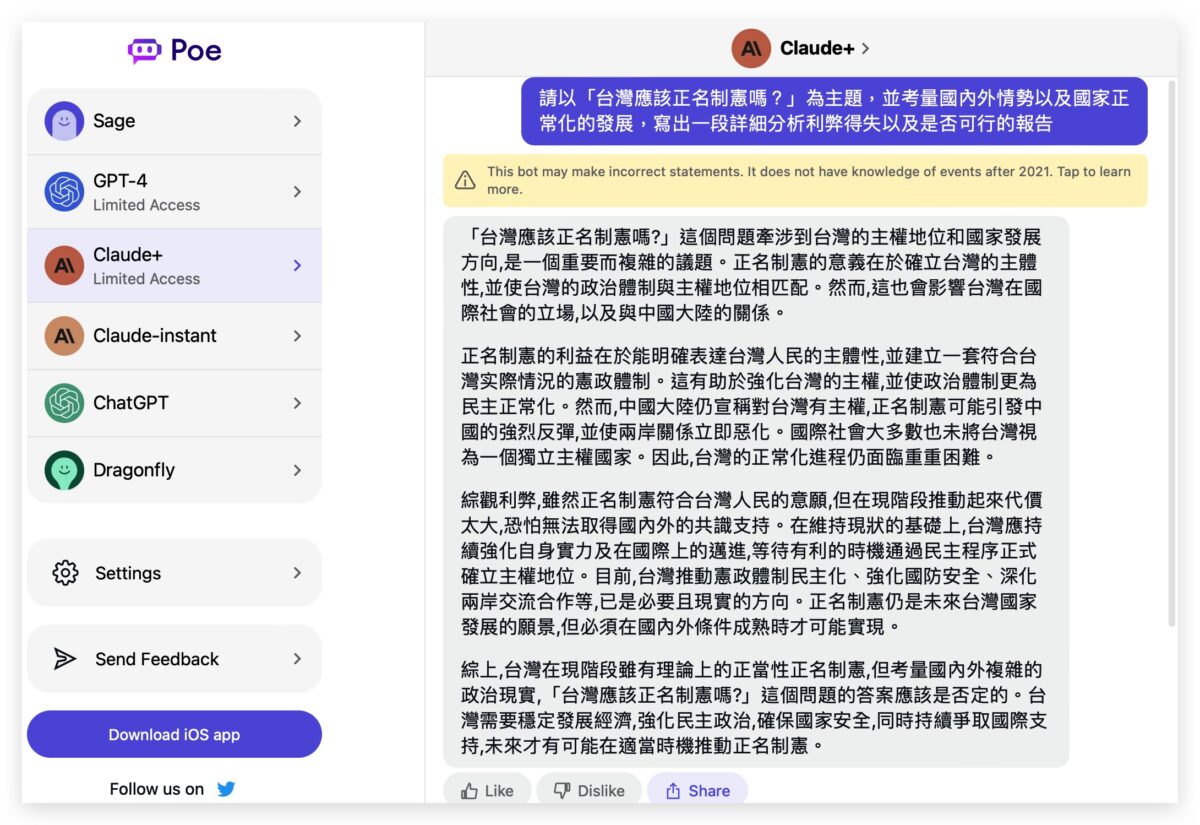This screenshot has height=825, width=1200.
Task: Click "Limited Access" under Claude+
Action: point(146,279)
